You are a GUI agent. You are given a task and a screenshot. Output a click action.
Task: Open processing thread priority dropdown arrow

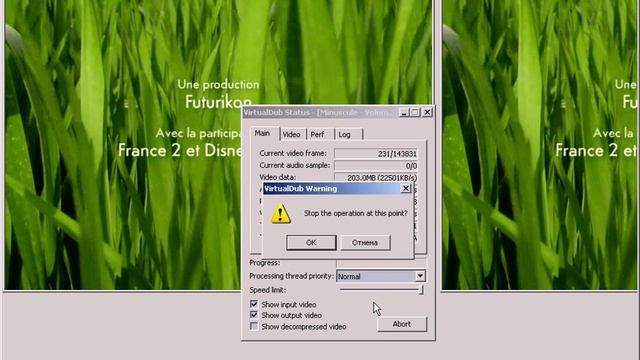click(420, 276)
